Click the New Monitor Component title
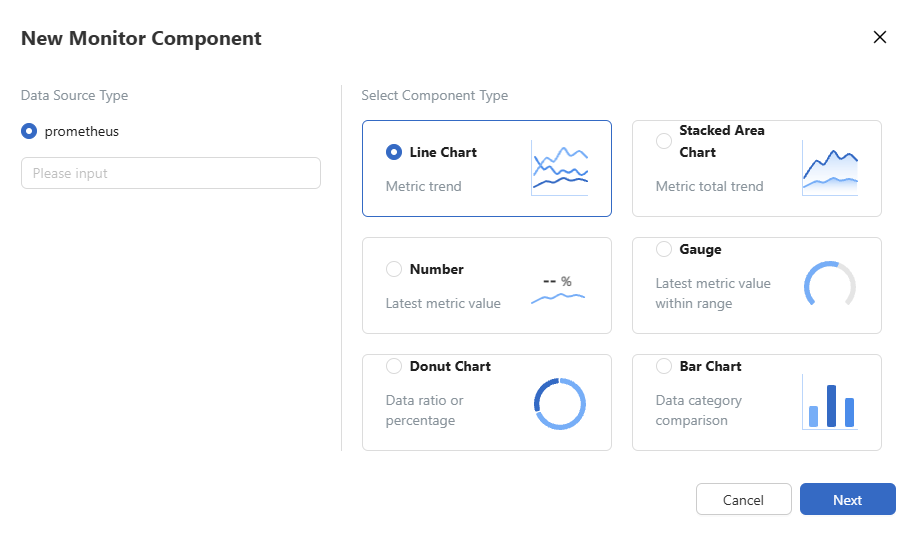Viewport: 917px width, 534px height. [x=141, y=38]
